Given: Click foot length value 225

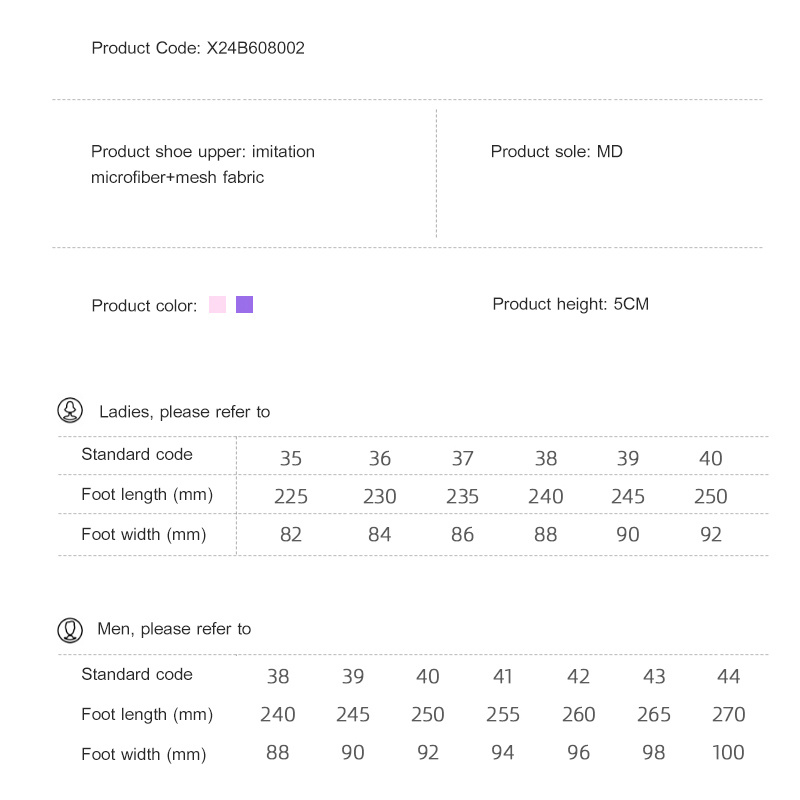Looking at the screenshot, I should pyautogui.click(x=291, y=497).
